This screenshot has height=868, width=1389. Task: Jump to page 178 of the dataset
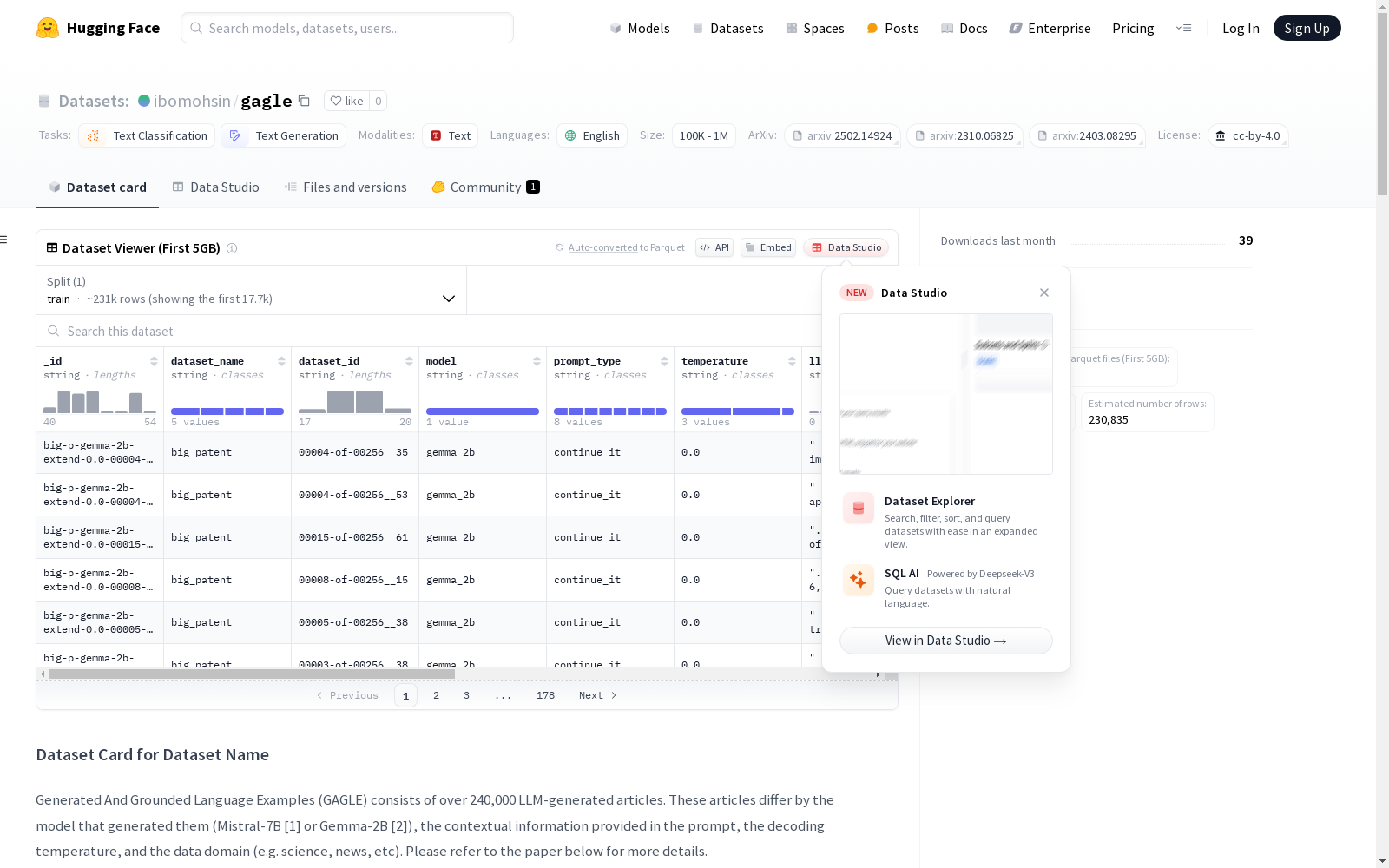[545, 695]
